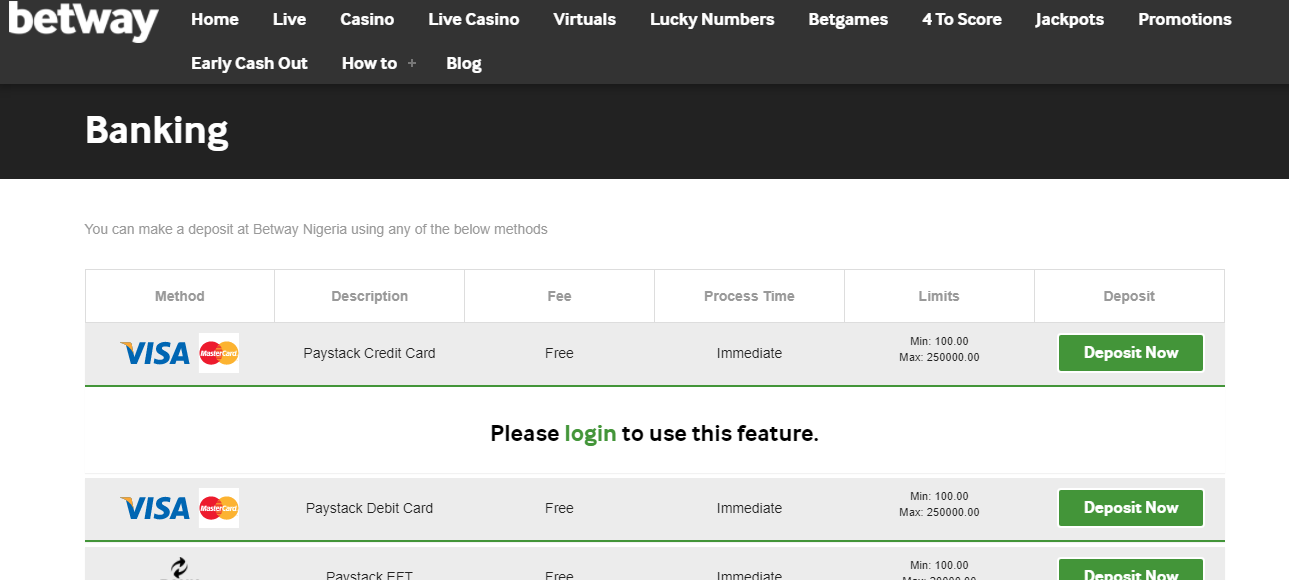This screenshot has height=580, width=1289.
Task: Open Early Cash Out page
Action: [x=249, y=63]
